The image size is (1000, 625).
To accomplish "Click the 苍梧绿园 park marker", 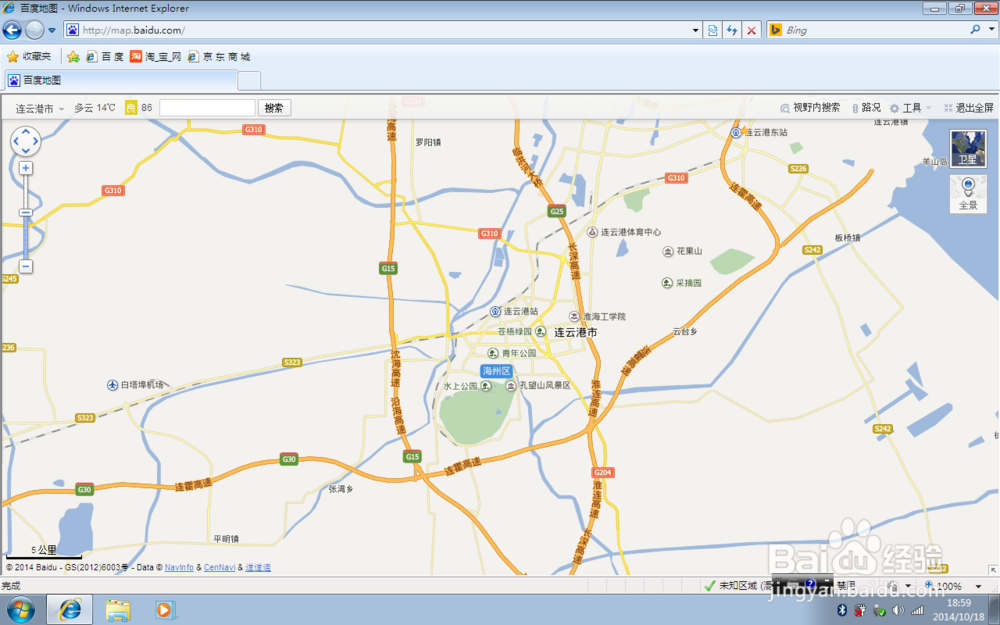I will (x=541, y=332).
